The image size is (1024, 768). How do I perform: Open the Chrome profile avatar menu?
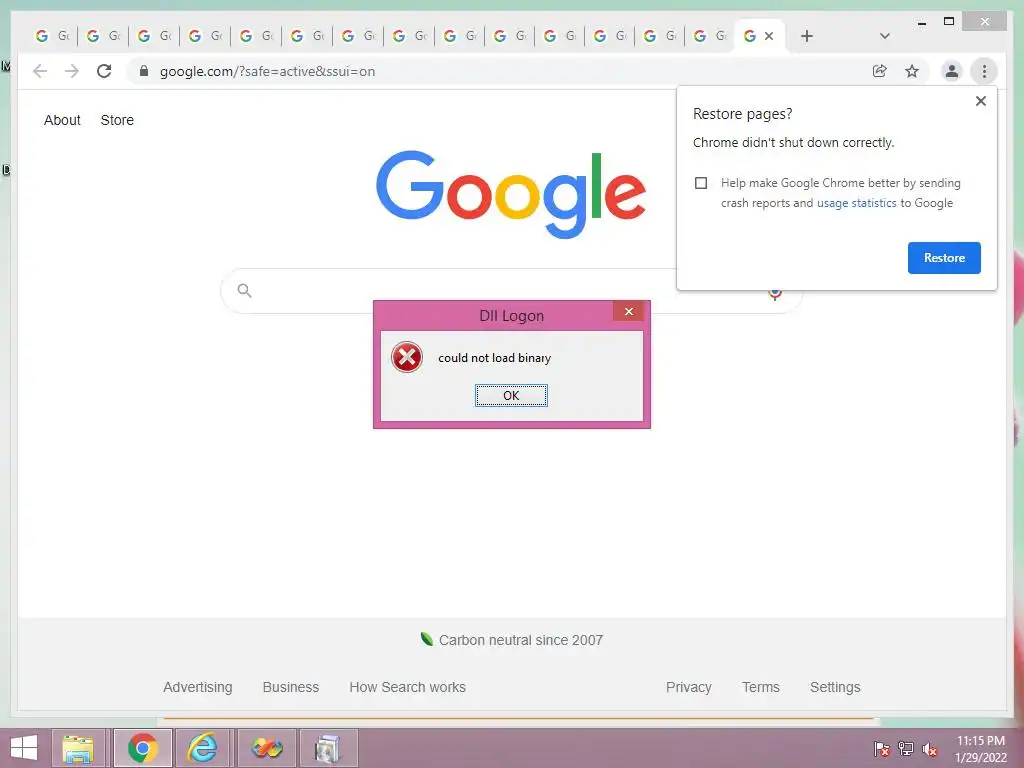(952, 71)
